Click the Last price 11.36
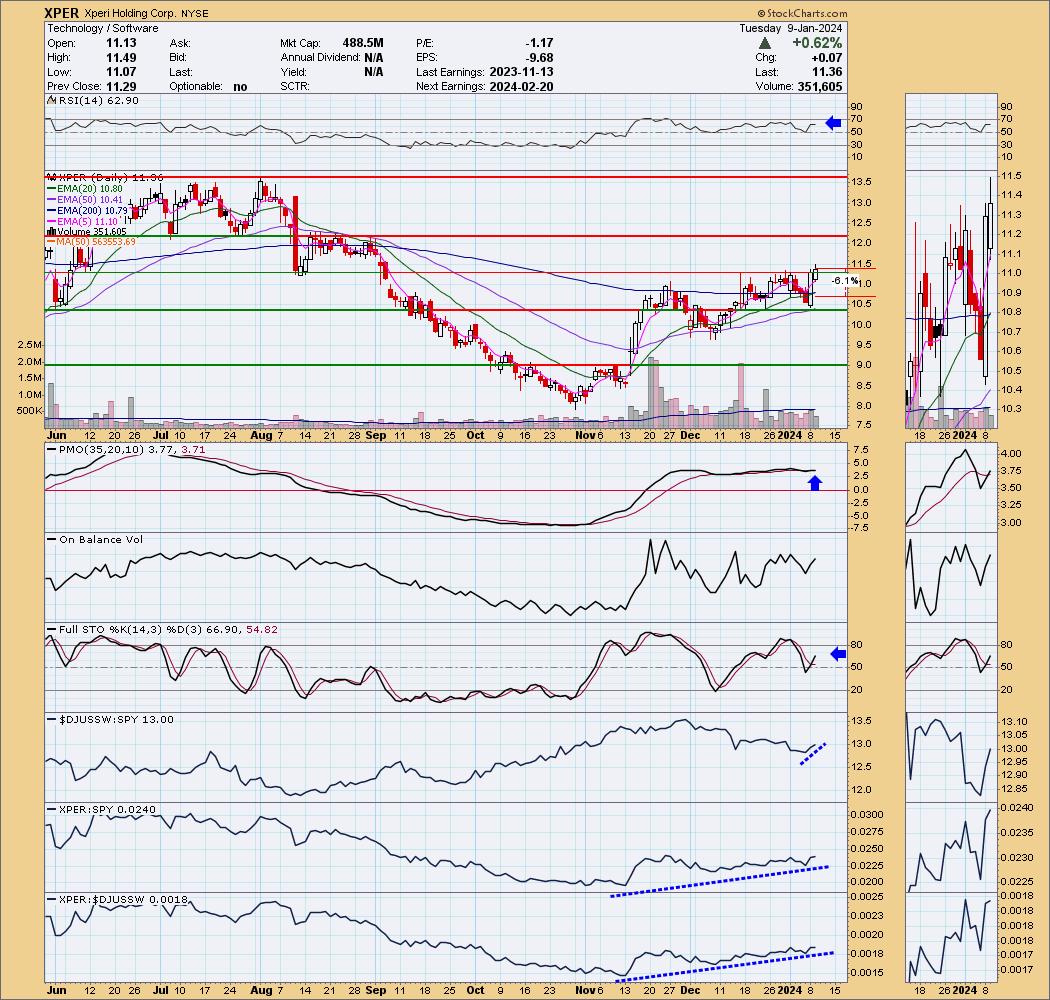The width and height of the screenshot is (1050, 1000). point(828,72)
